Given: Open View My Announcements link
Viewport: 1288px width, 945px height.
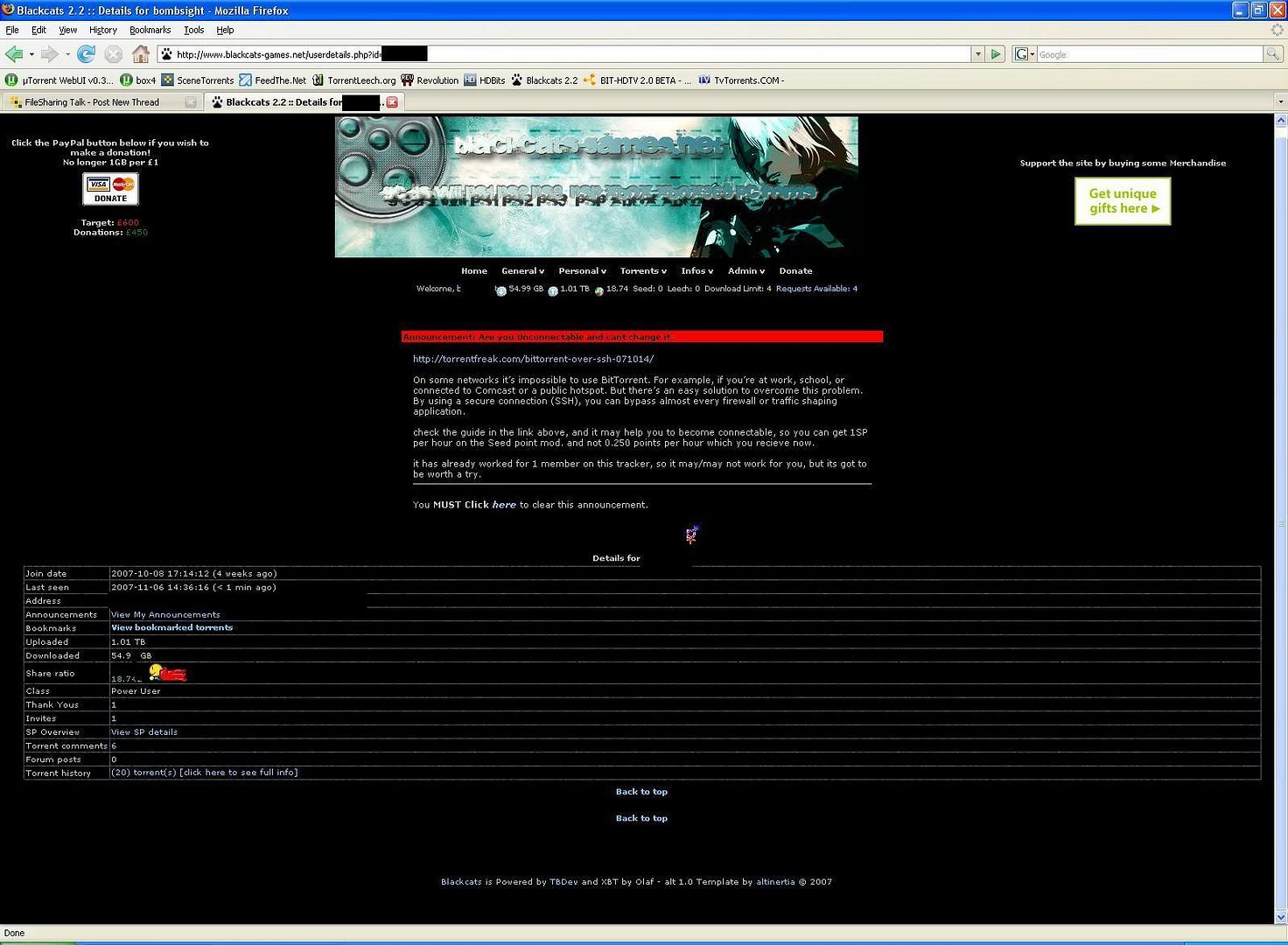Looking at the screenshot, I should [x=165, y=614].
